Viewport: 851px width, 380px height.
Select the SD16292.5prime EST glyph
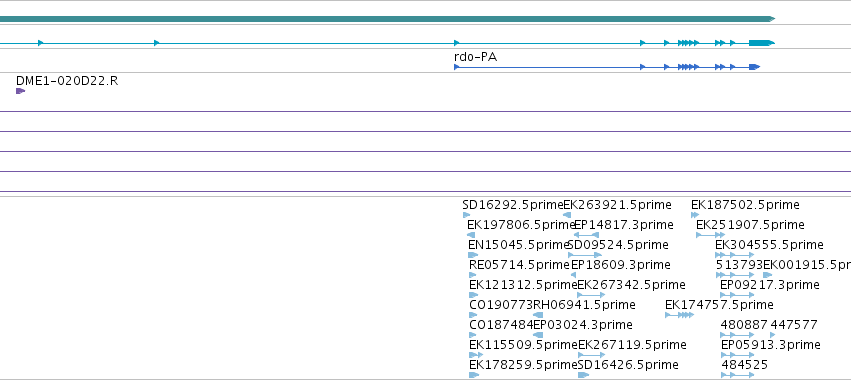[466, 215]
